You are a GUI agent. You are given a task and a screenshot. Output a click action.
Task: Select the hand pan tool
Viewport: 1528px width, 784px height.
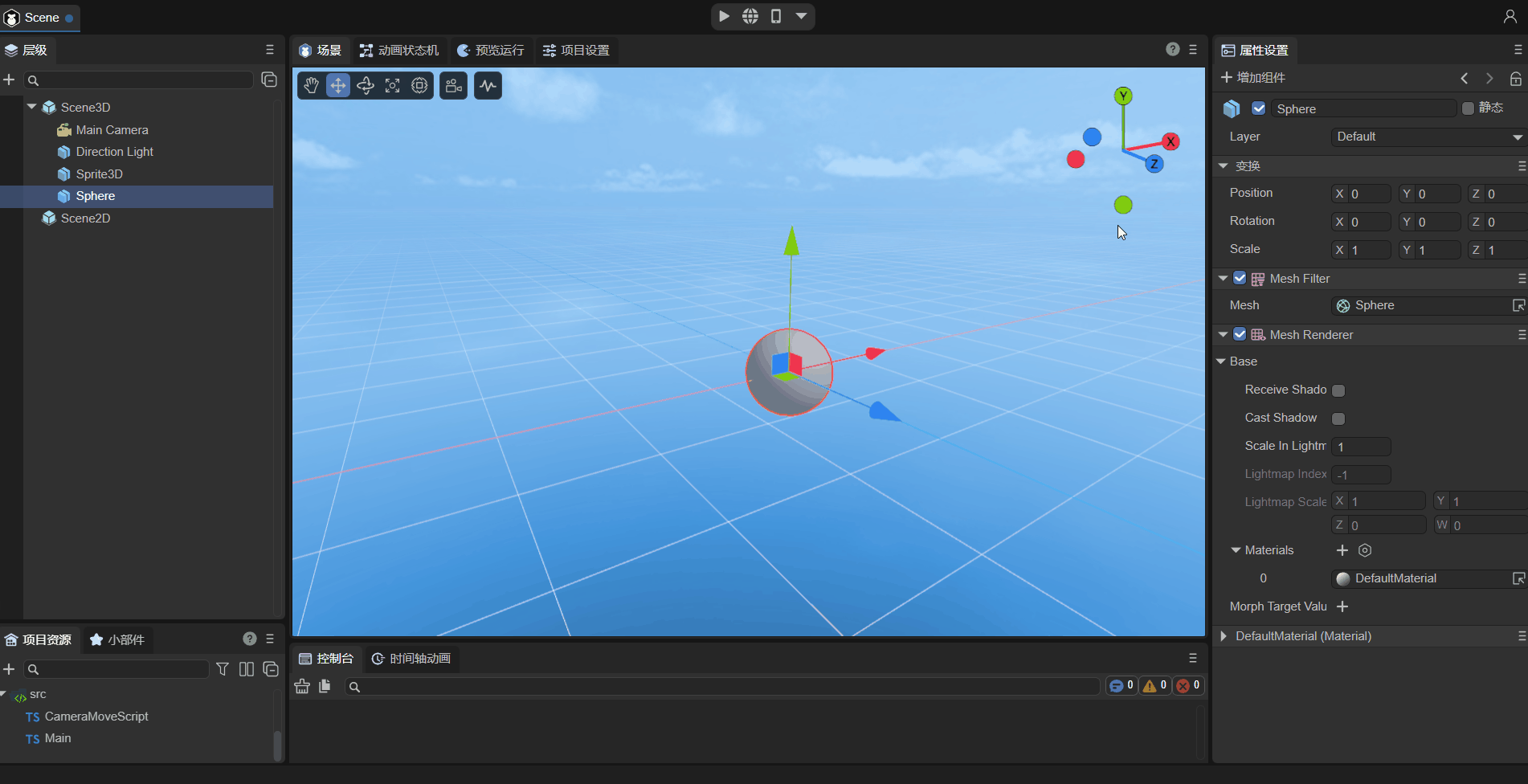312,86
